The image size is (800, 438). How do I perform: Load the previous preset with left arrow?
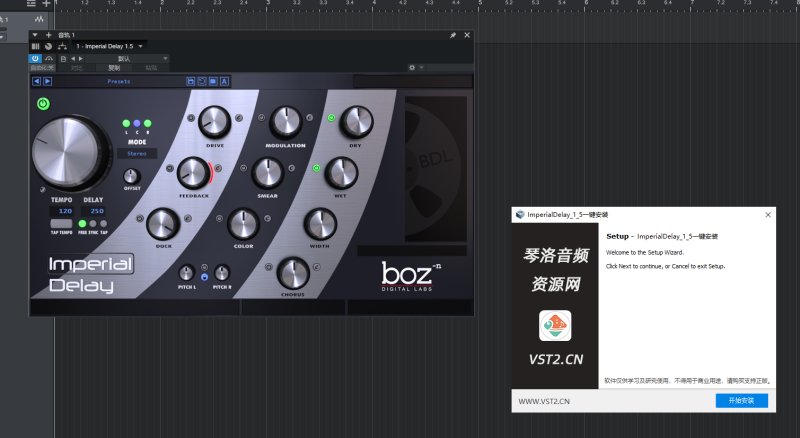coord(36,81)
